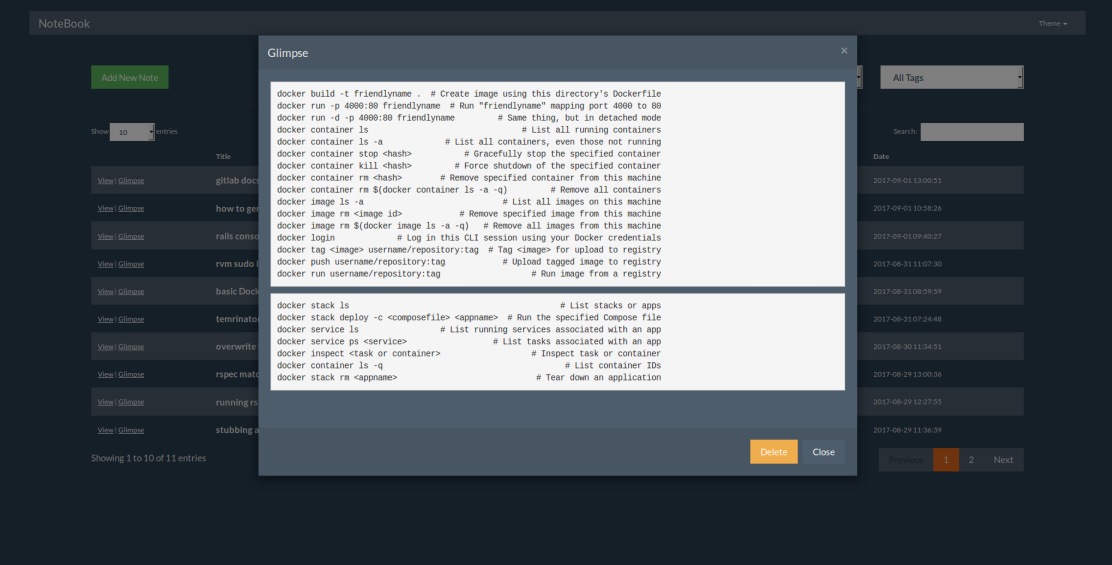Open Glimpse link for the rspec note
Viewport: 1112px width, 565px height.
(x=130, y=374)
